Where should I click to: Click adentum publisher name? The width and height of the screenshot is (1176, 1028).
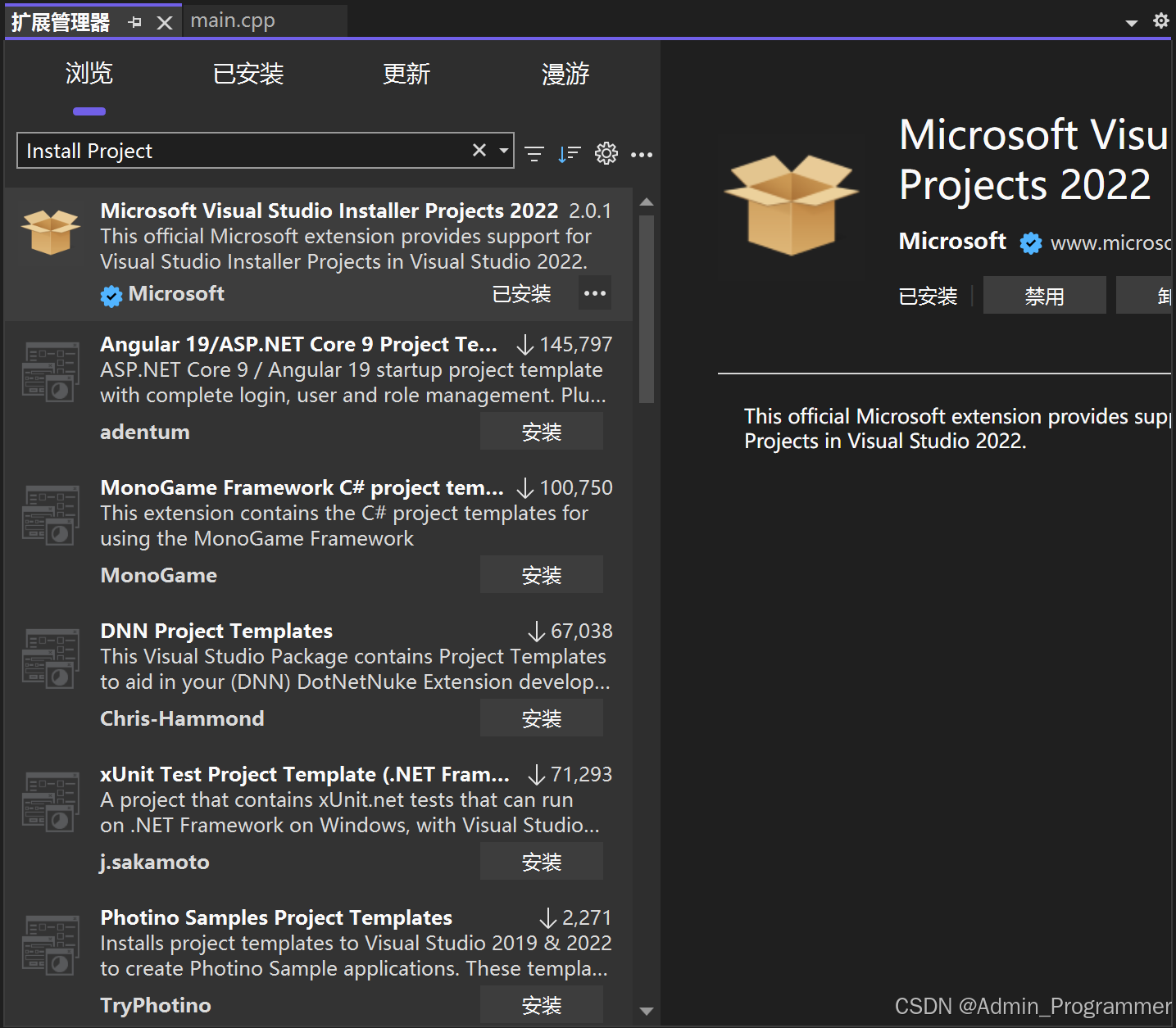pos(145,432)
